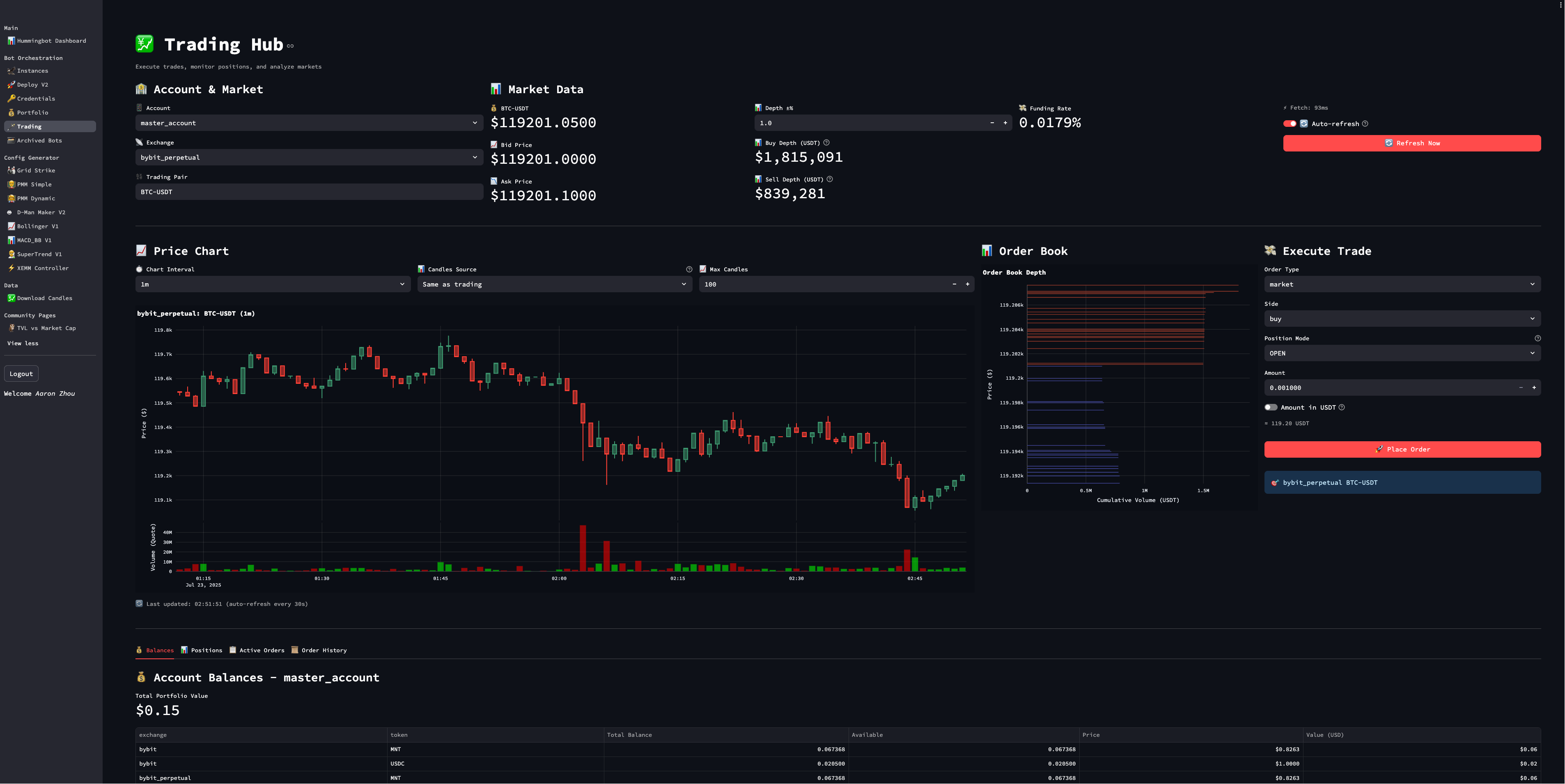
Task: Click the Amount input field
Action: pyautogui.click(x=1389, y=387)
